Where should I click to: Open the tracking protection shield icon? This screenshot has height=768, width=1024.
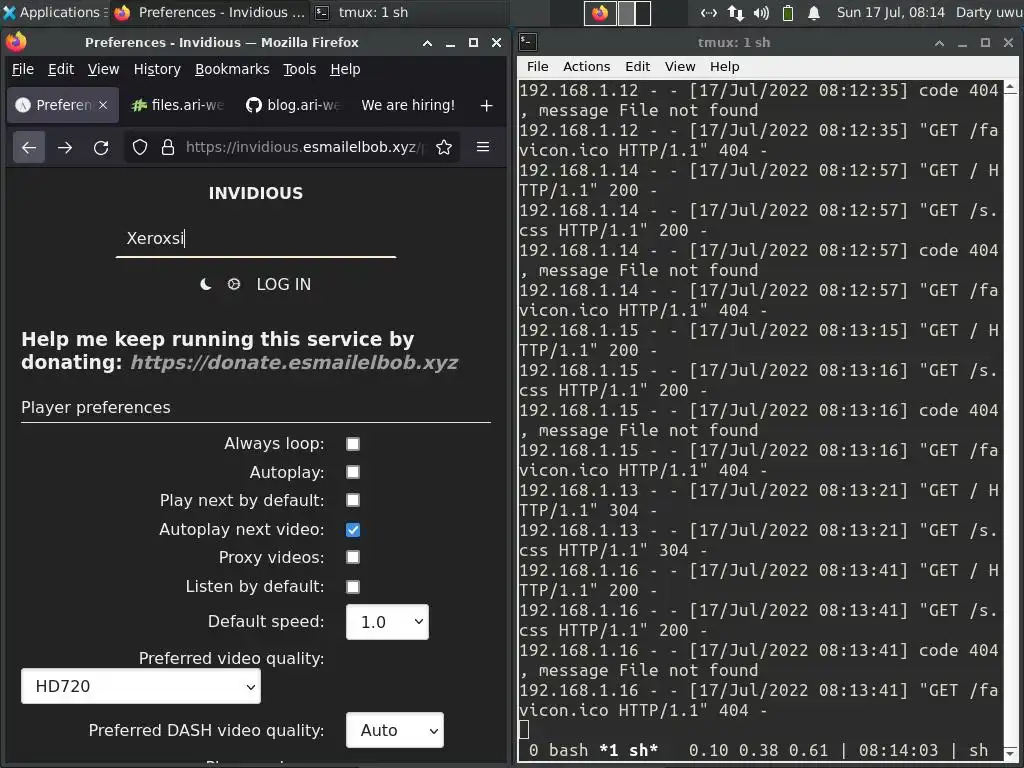[x=140, y=148]
